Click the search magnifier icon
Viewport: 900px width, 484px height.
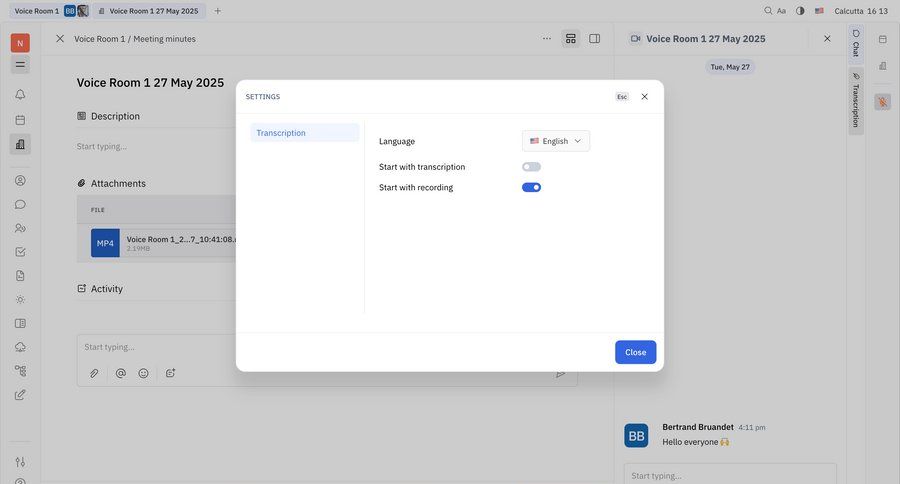click(x=768, y=11)
